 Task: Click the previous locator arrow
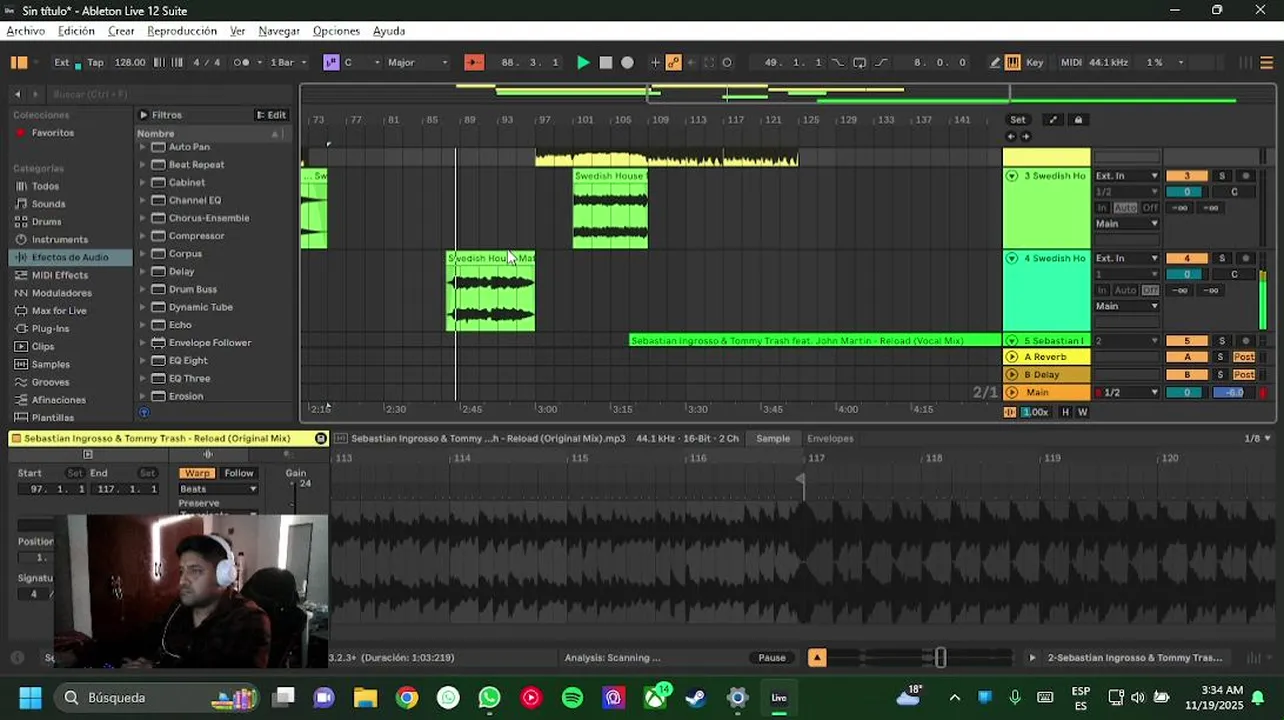coord(1011,136)
